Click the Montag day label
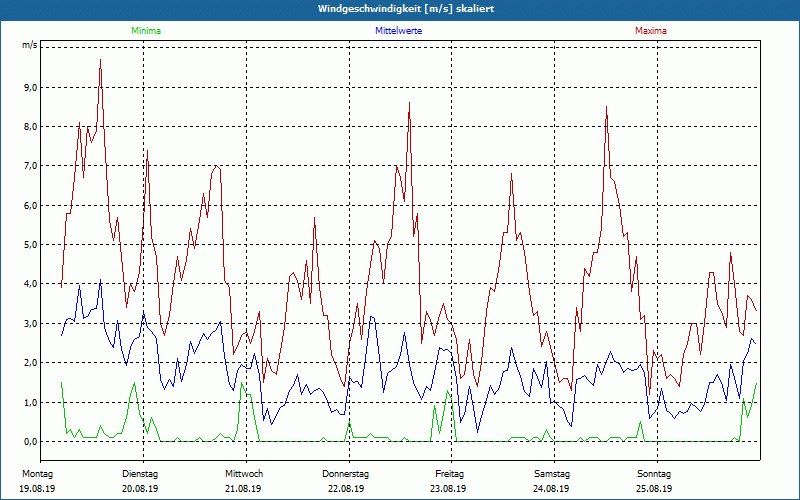This screenshot has width=800, height=500. click(x=38, y=474)
